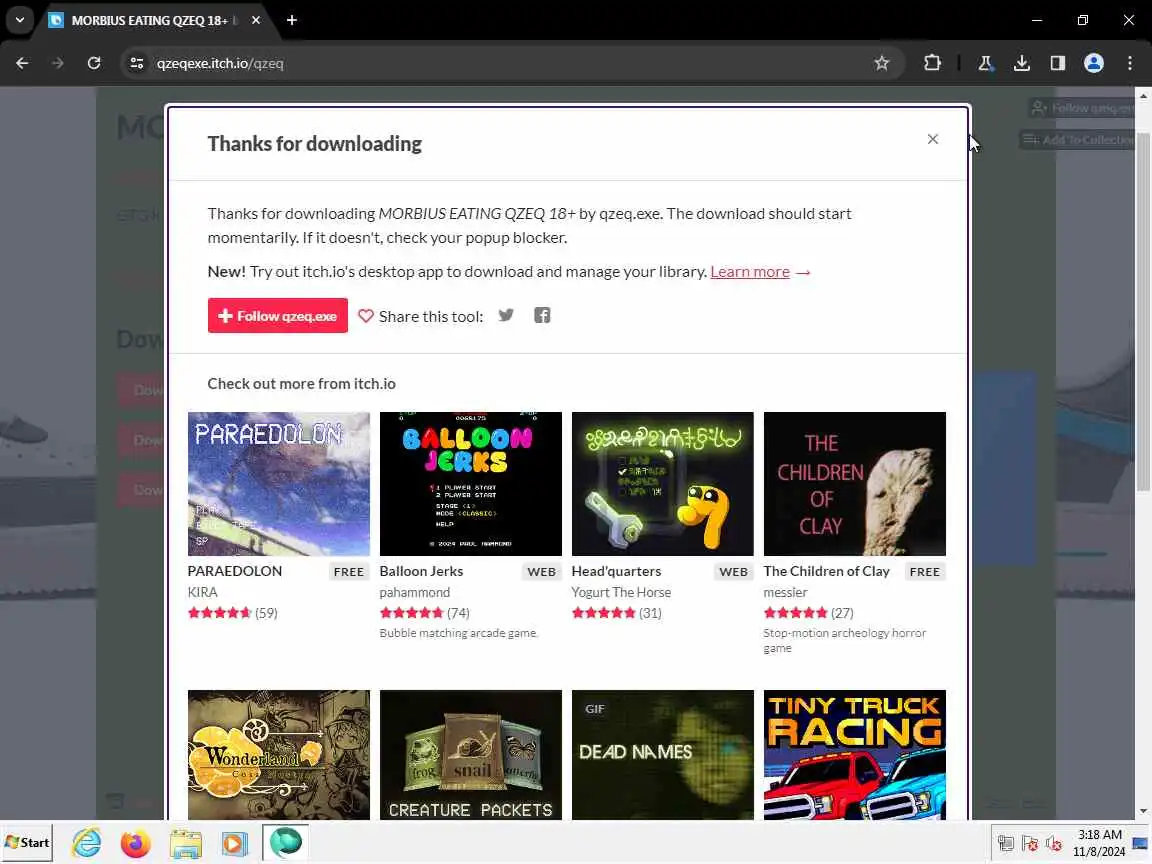Image resolution: width=1152 pixels, height=864 pixels.
Task: Click the scrollbar down arrow
Action: point(1143,811)
